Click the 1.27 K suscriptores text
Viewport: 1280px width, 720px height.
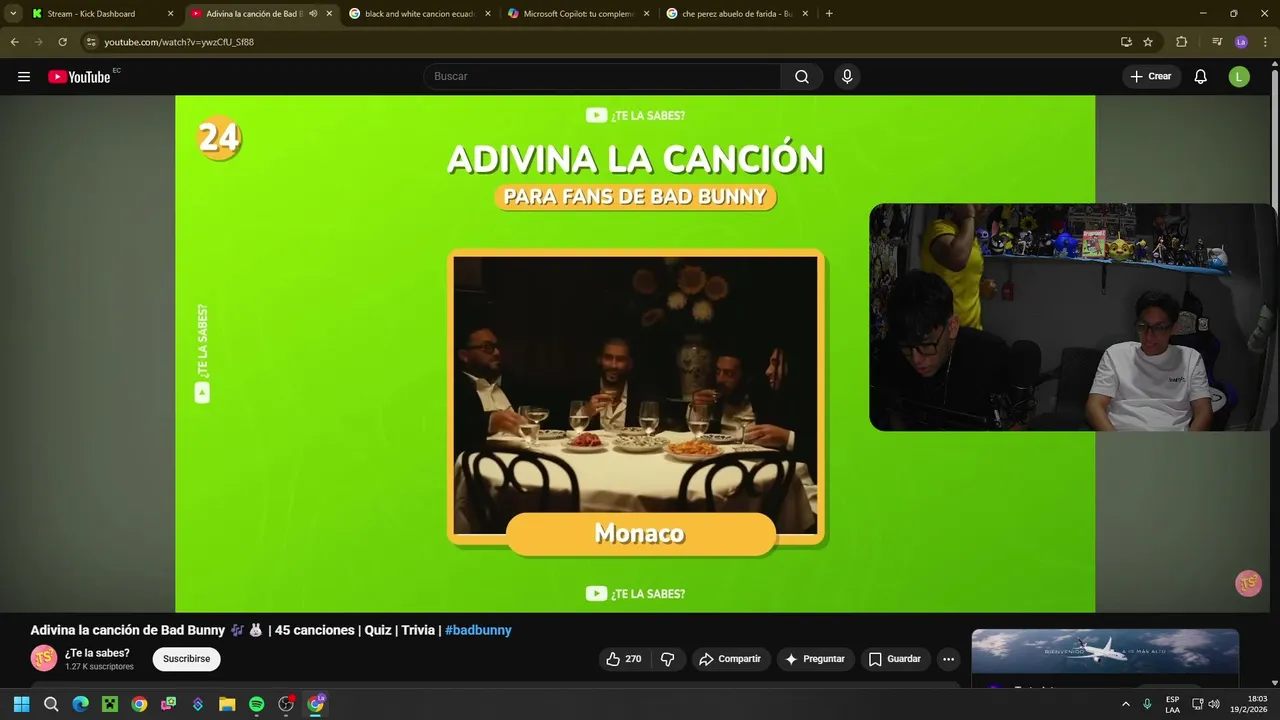tap(99, 667)
